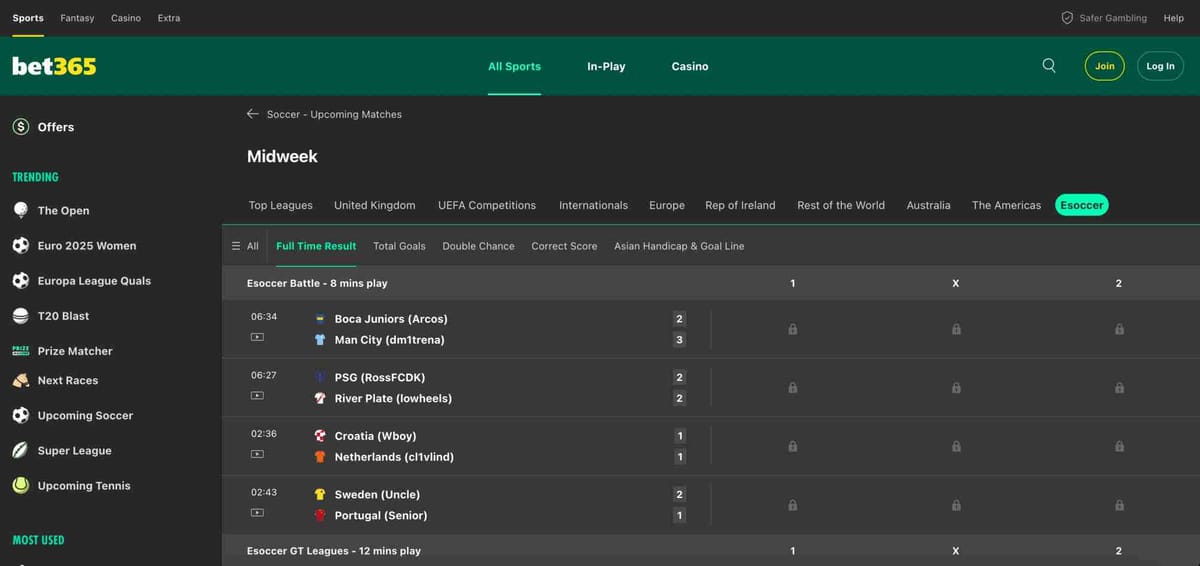Image resolution: width=1200 pixels, height=566 pixels.
Task: Click the T20 Blast cricket icon
Action: click(20, 315)
